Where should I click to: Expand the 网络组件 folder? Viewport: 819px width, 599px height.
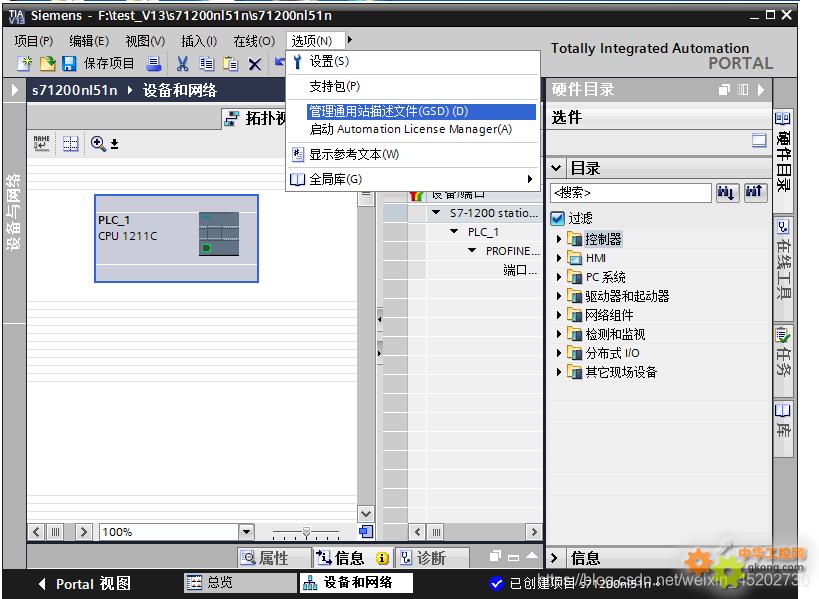point(559,315)
